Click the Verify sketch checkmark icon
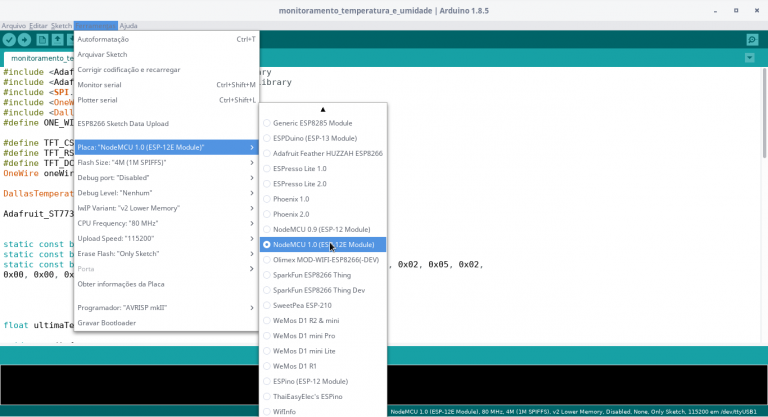This screenshot has width=768, height=417. pos(9,40)
